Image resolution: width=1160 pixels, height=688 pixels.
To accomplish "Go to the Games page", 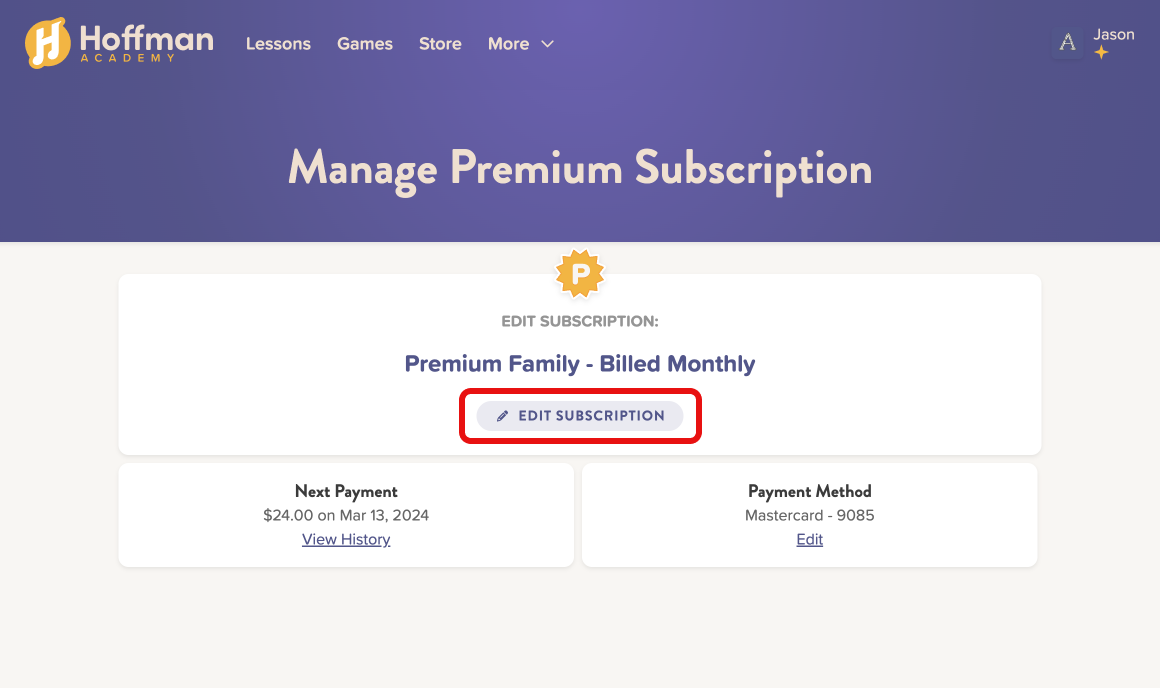I will pos(365,44).
